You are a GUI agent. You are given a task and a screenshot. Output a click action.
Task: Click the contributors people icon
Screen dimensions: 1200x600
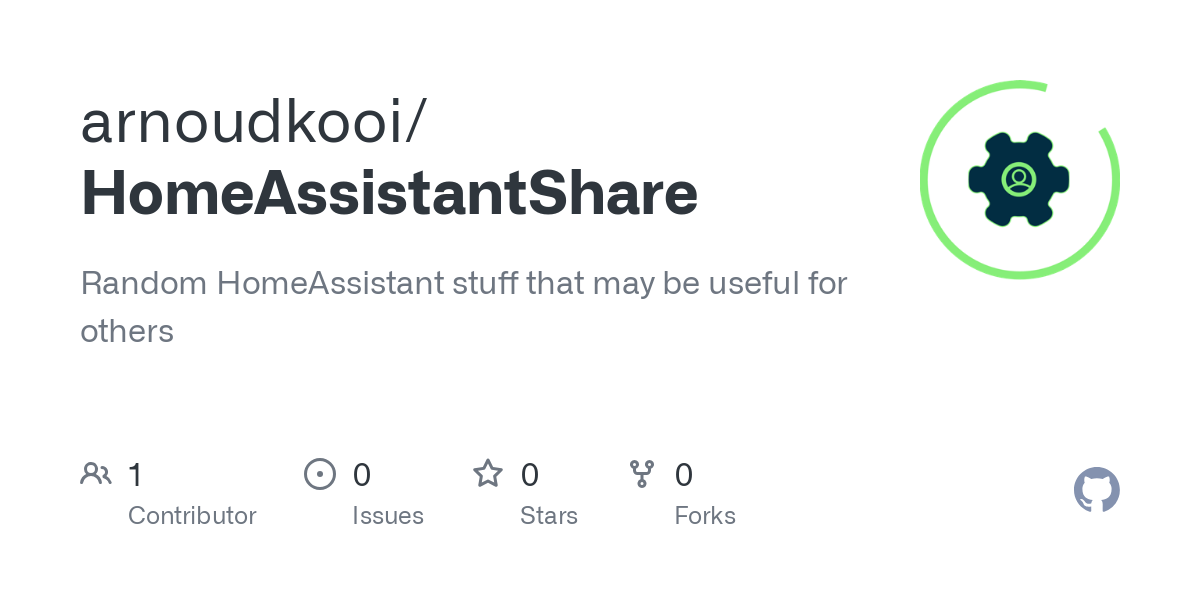(x=96, y=474)
